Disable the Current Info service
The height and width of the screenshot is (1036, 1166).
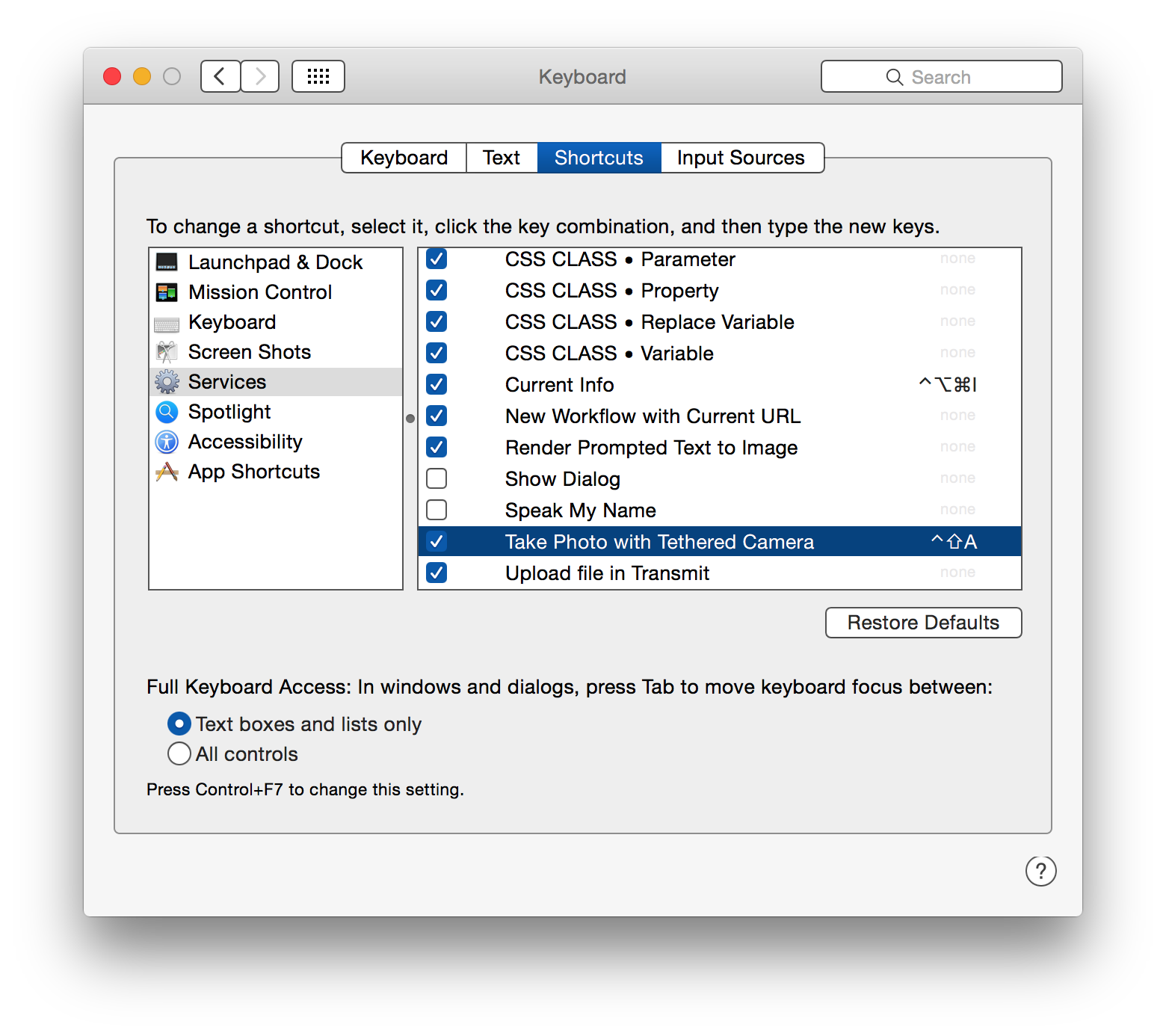[437, 384]
